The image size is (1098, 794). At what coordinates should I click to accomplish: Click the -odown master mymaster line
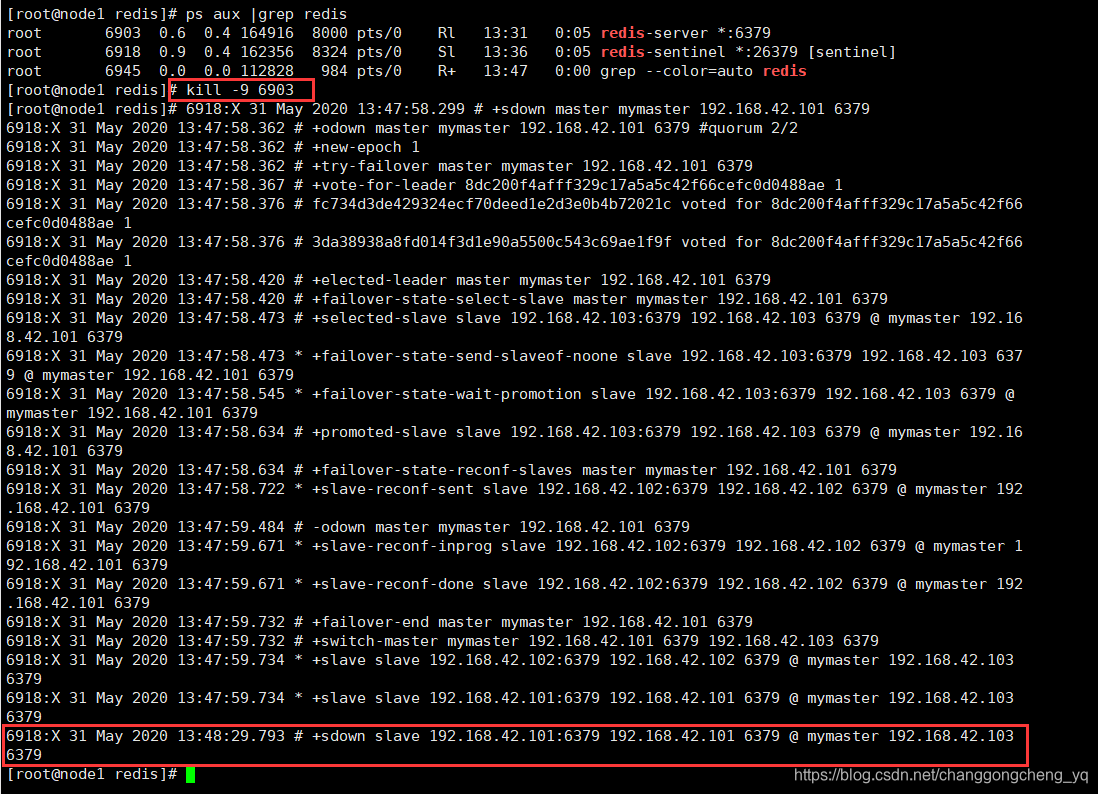coord(348,527)
